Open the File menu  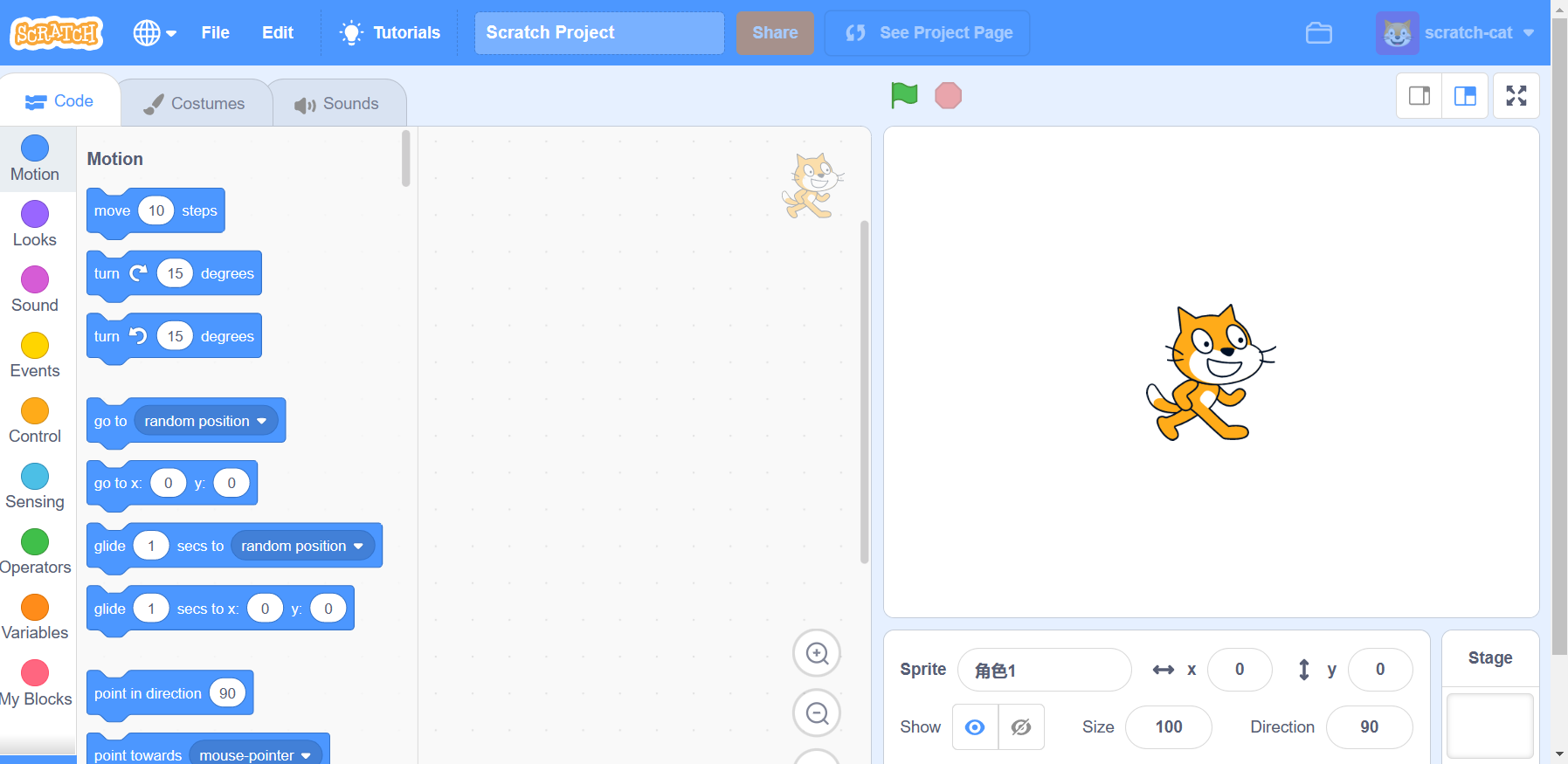click(x=215, y=33)
